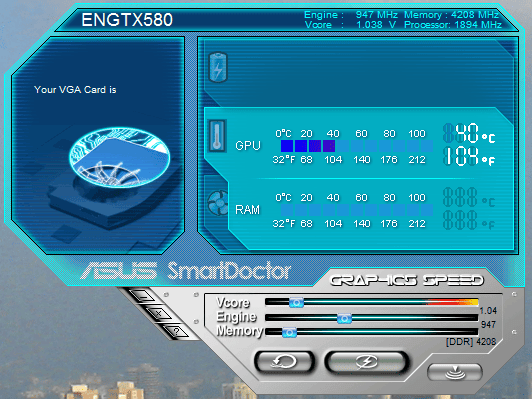Click the spinning fan VGA card graphic
This screenshot has width=532, height=399.
tap(119, 158)
